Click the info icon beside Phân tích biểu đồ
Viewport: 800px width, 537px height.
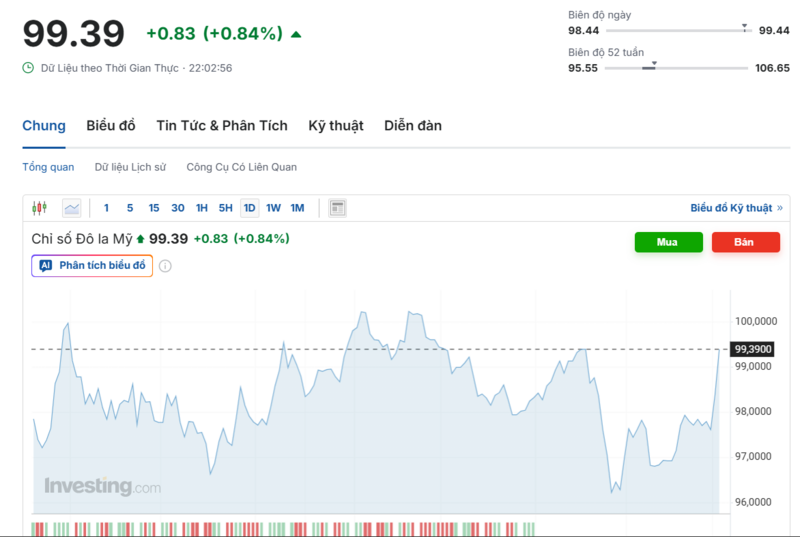click(x=165, y=266)
